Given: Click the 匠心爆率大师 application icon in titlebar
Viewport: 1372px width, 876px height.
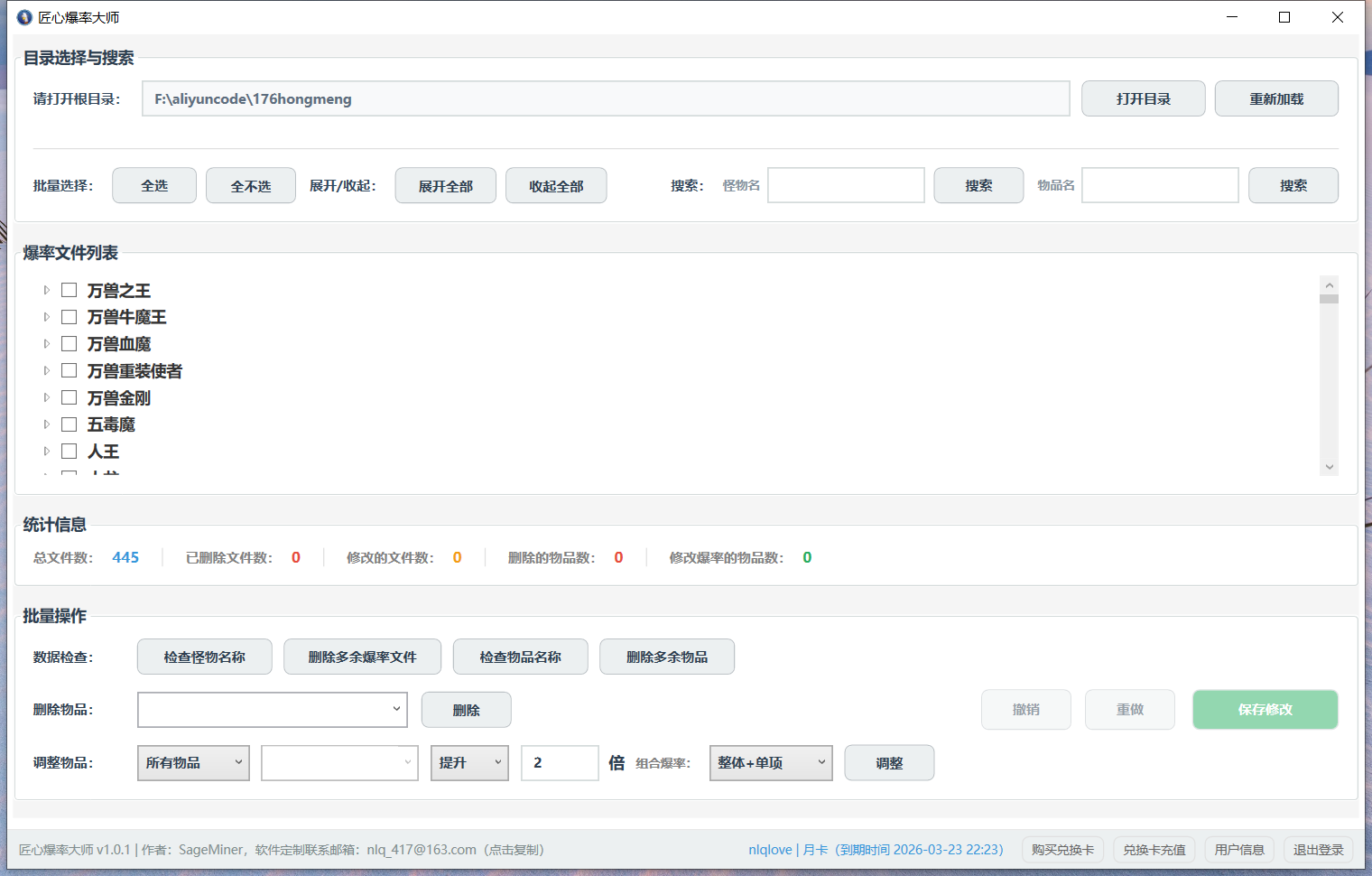Looking at the screenshot, I should tap(23, 16).
